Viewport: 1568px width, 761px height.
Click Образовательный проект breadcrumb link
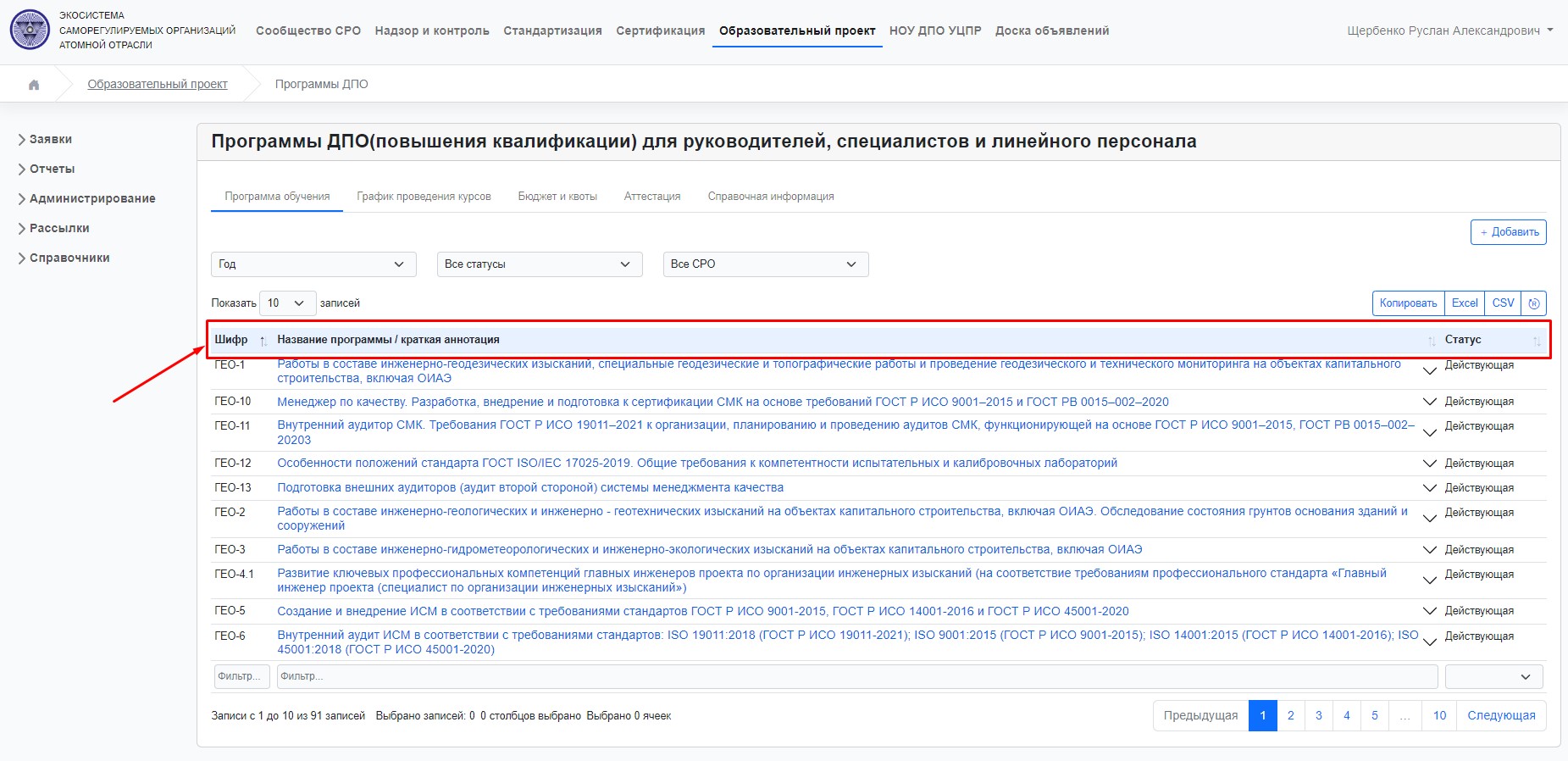click(158, 85)
